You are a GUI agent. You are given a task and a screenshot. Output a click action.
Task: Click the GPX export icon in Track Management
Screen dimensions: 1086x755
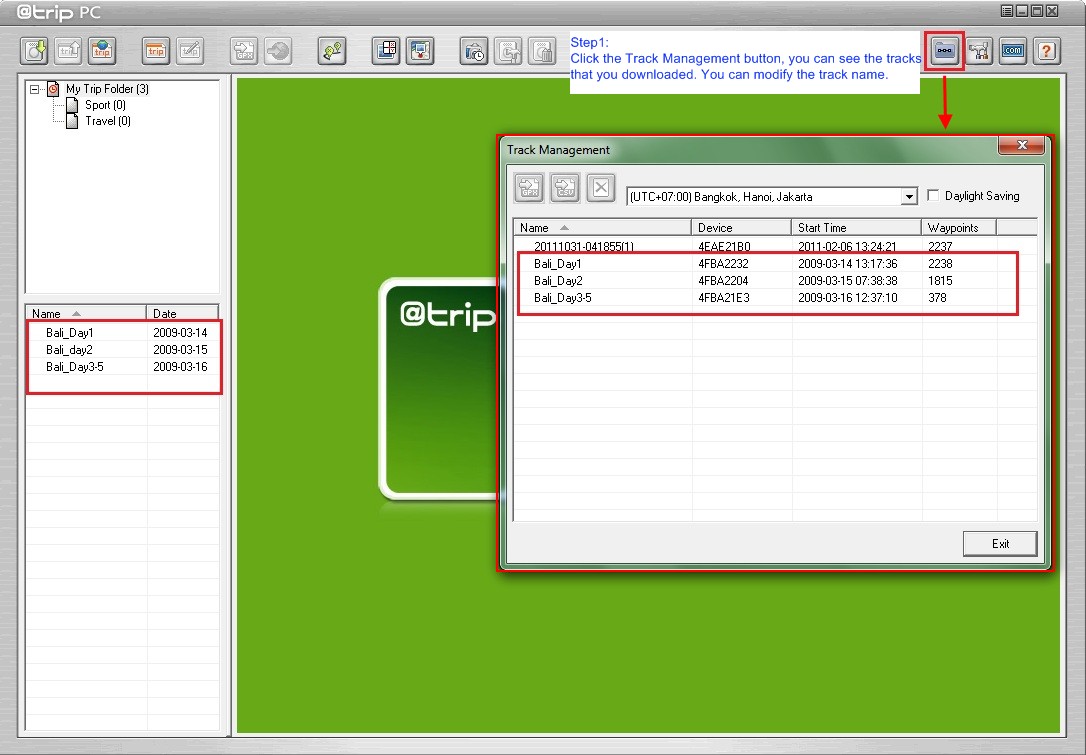[529, 188]
